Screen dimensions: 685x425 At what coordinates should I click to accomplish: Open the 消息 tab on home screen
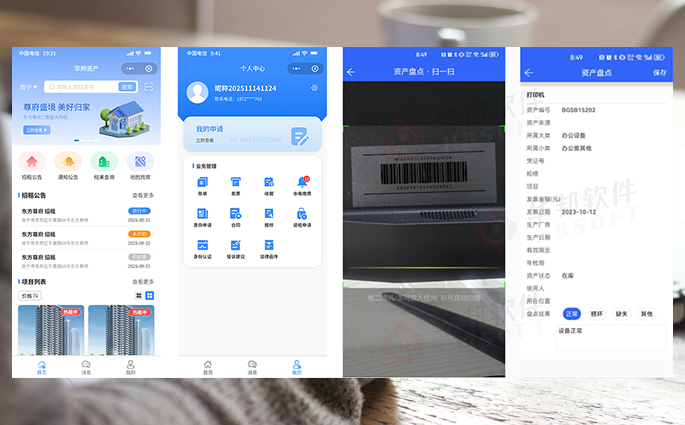pos(86,366)
